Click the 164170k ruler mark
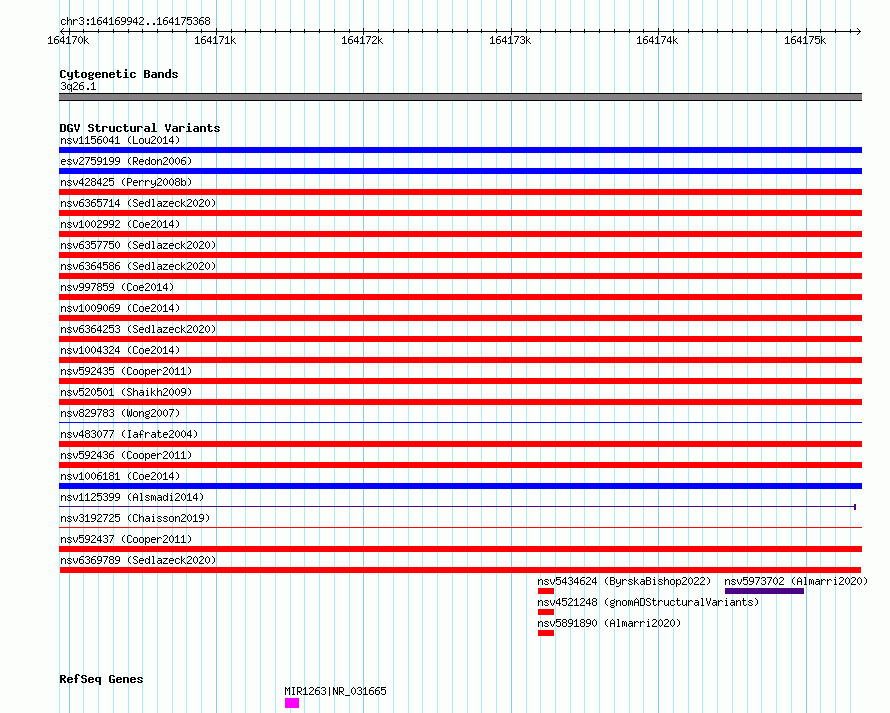890x713 pixels. 68,40
